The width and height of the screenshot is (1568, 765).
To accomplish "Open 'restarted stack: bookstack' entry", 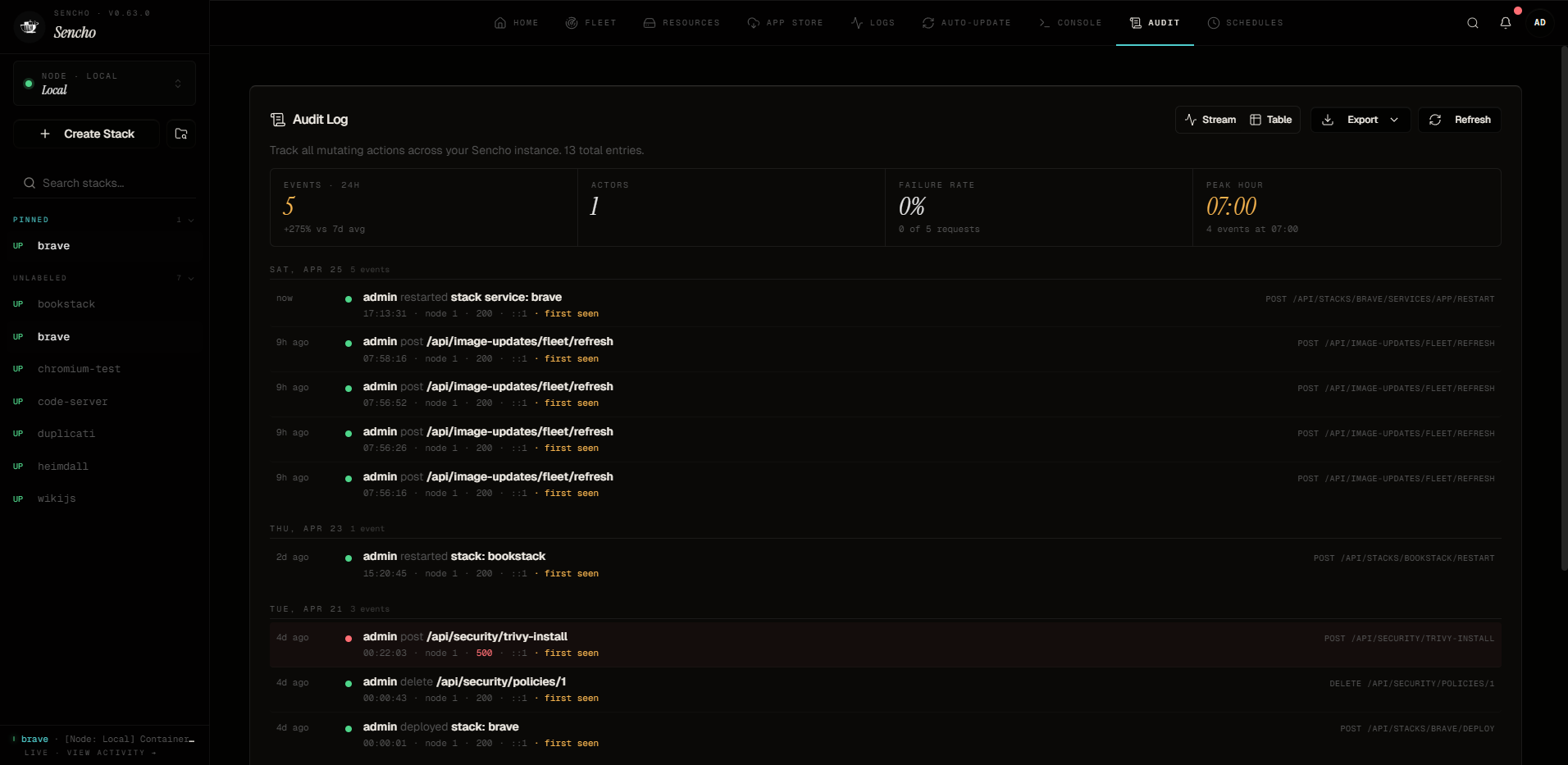I will 885,564.
